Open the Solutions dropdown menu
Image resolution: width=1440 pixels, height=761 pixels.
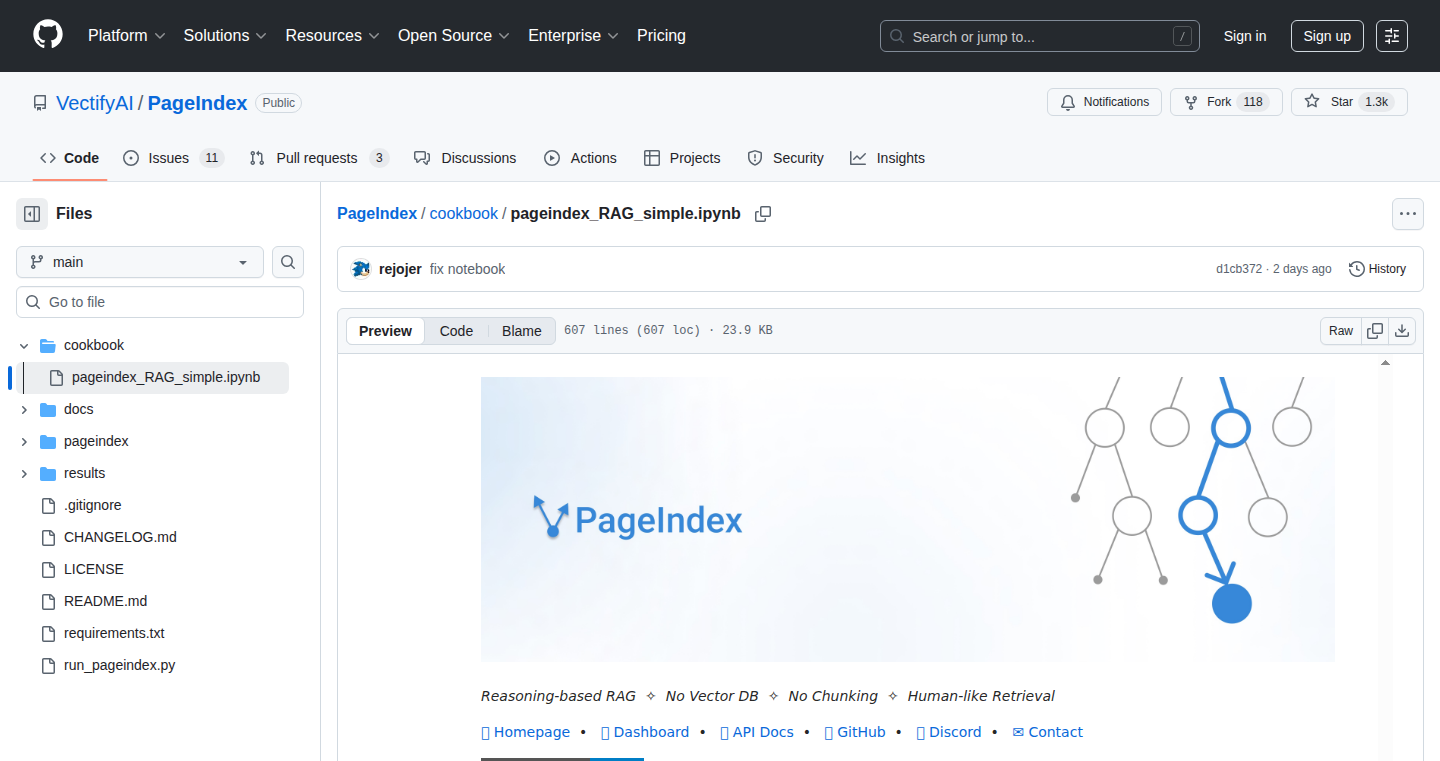(x=225, y=35)
